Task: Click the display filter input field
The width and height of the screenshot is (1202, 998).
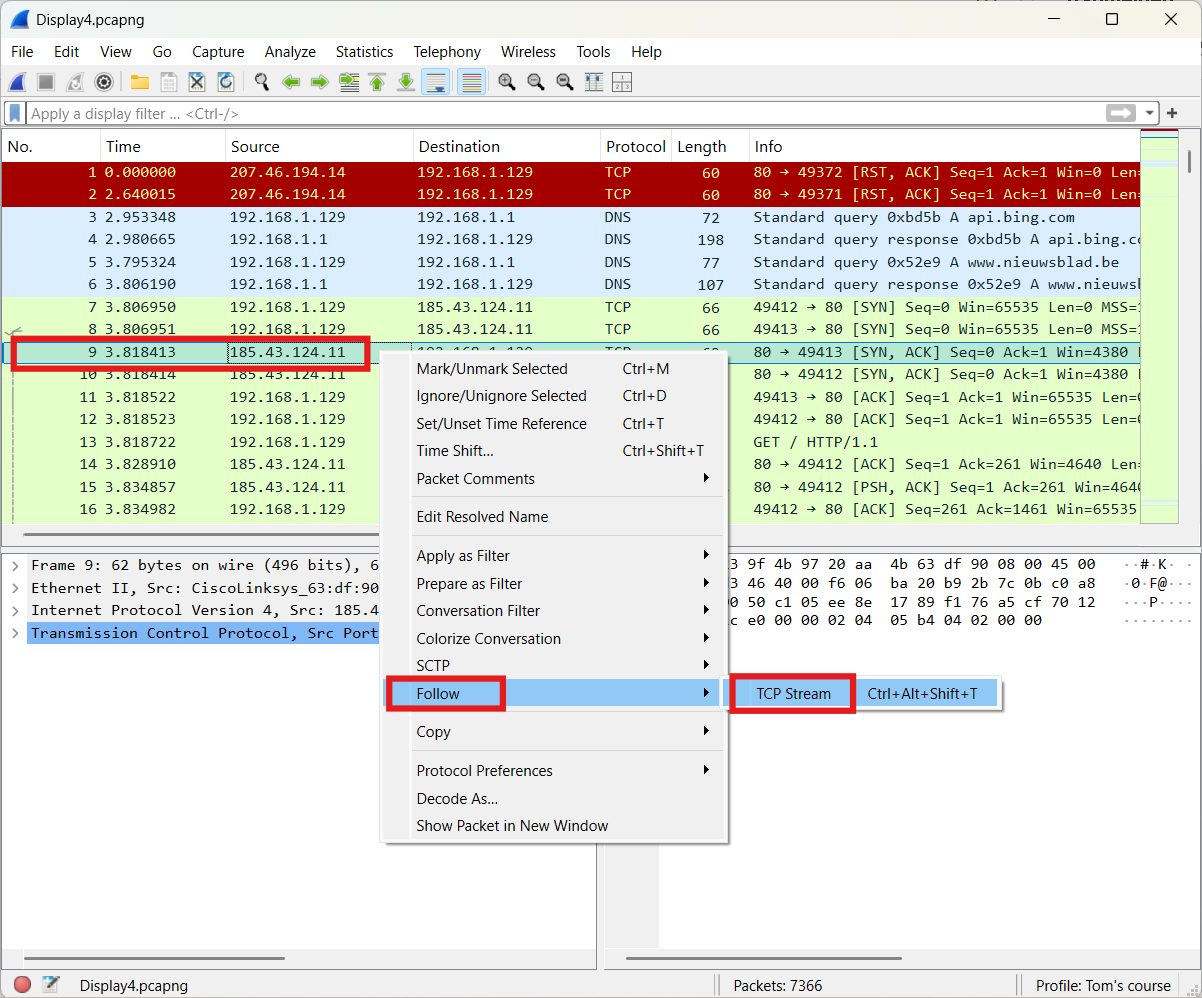Action: point(565,114)
